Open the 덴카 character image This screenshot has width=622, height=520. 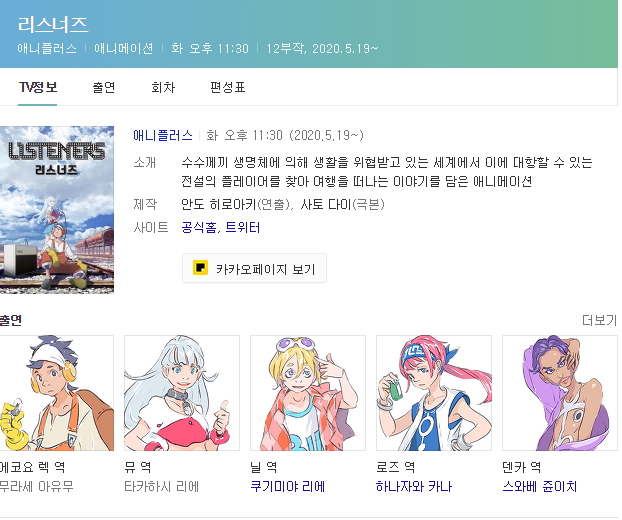[560, 393]
